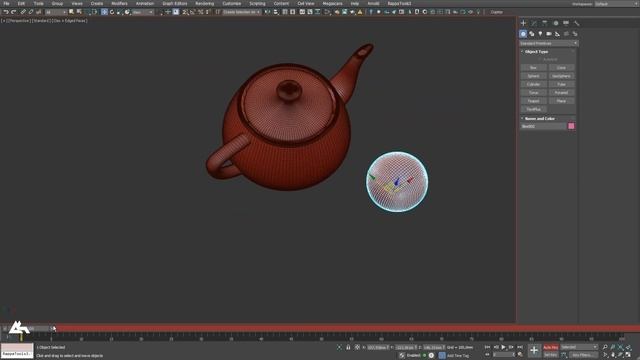Click the Box primitive button

tap(533, 68)
